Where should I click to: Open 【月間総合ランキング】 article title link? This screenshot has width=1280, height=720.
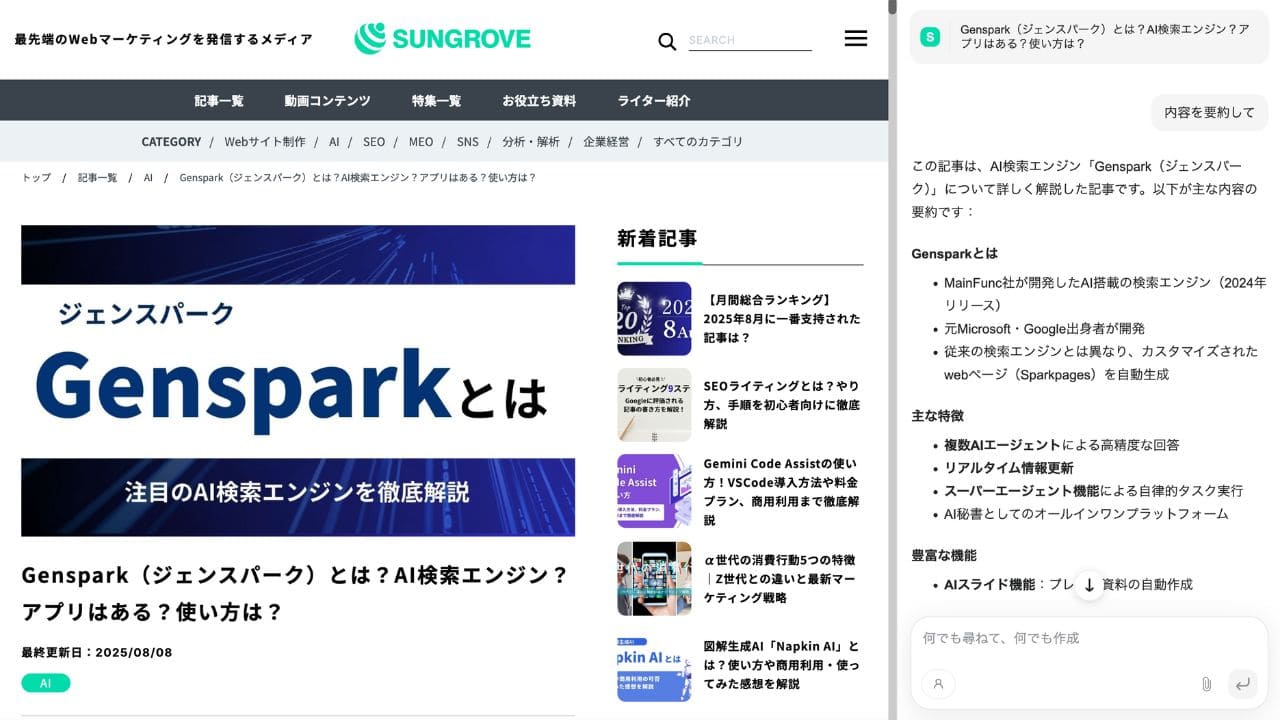coord(782,318)
